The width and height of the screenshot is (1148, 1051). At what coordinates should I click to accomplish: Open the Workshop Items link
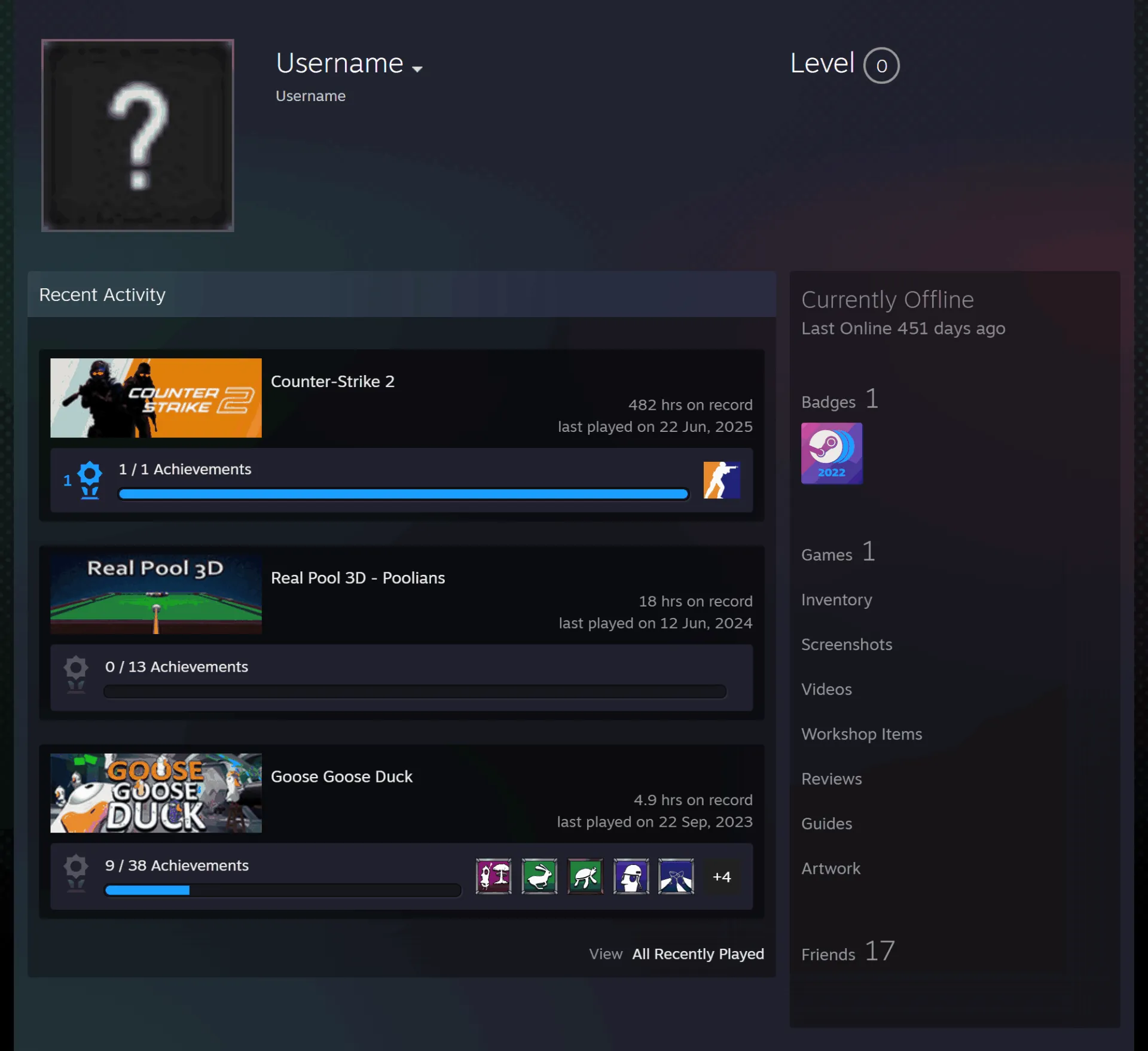pos(862,734)
